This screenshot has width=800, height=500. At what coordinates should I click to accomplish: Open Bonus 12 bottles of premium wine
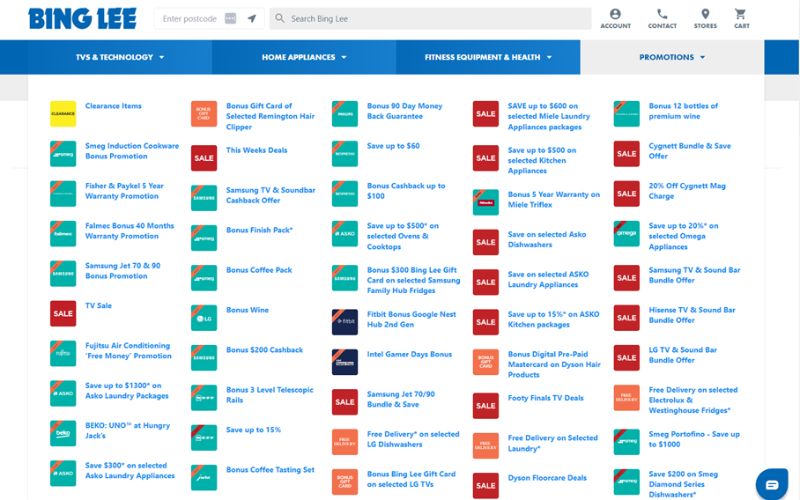click(x=683, y=111)
